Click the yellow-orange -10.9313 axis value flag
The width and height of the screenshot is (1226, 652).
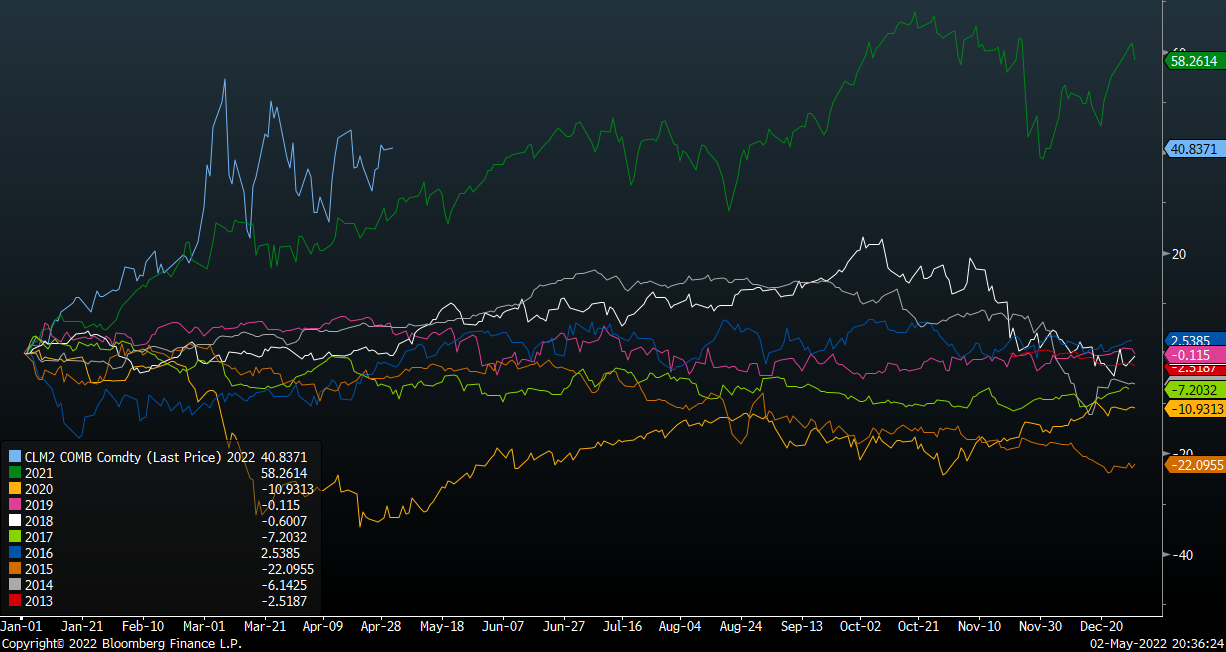[x=1194, y=408]
